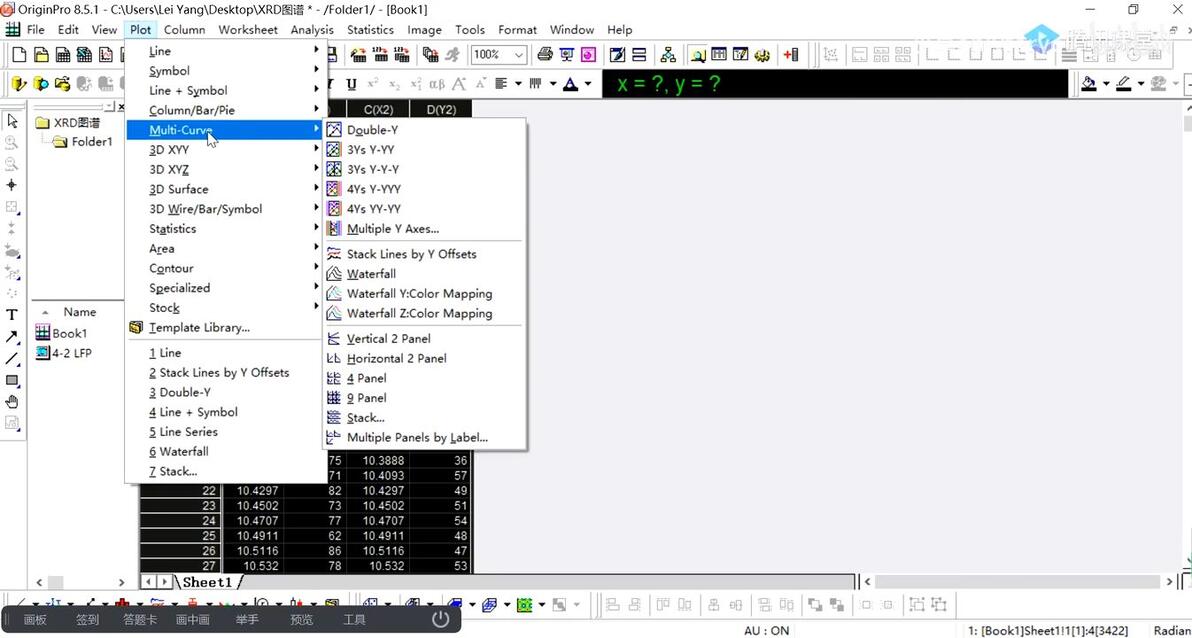Click the 工具 button
The width and height of the screenshot is (1192, 638).
point(354,620)
